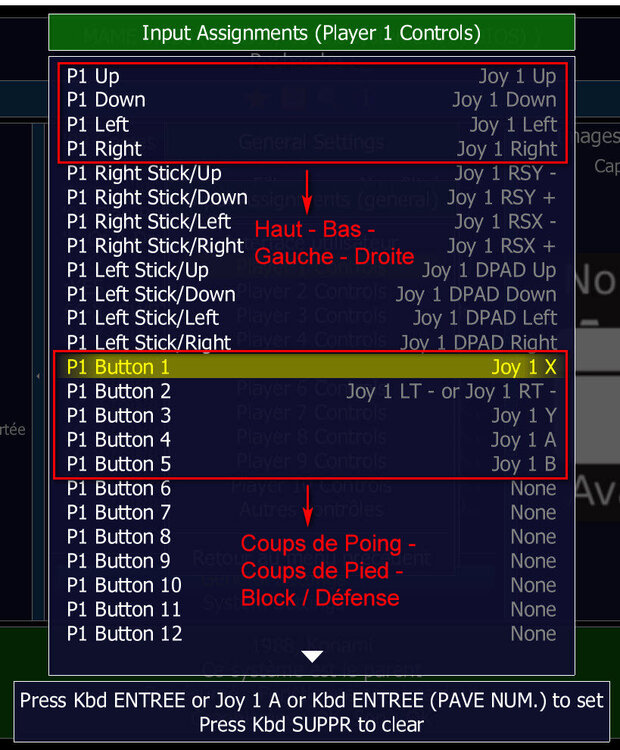
Task: Click the white down arrow below the list
Action: [x=312, y=656]
